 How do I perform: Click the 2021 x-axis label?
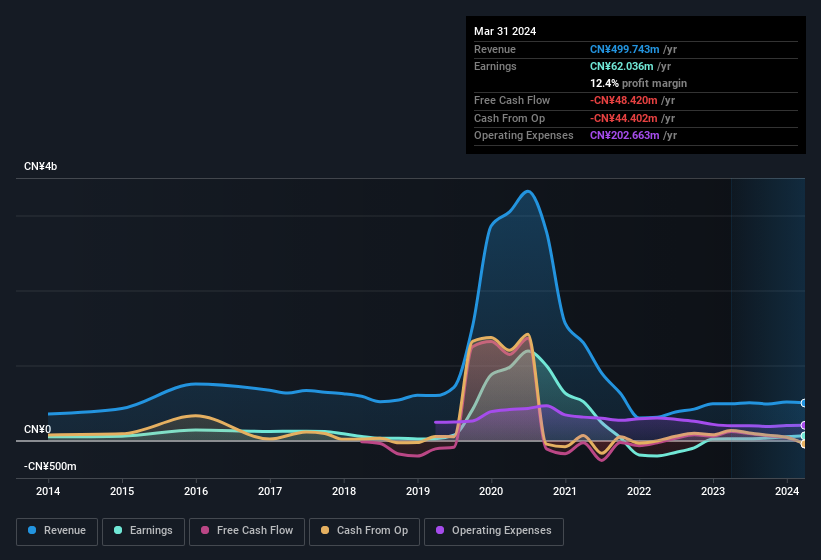click(565, 491)
